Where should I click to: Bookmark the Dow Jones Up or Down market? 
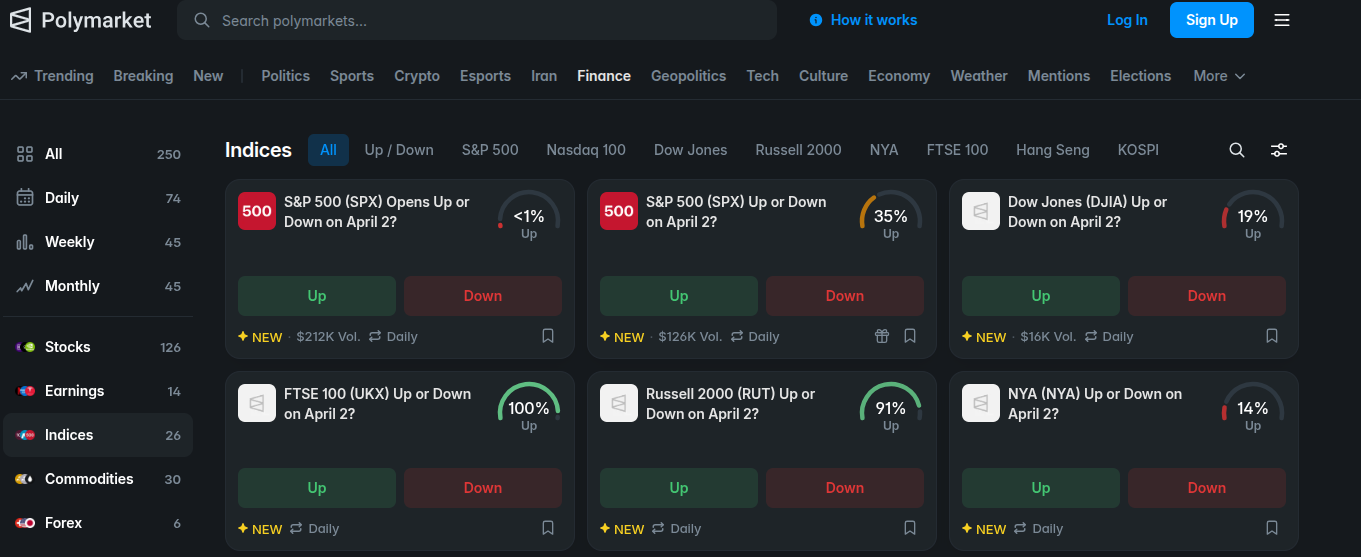(x=1272, y=336)
